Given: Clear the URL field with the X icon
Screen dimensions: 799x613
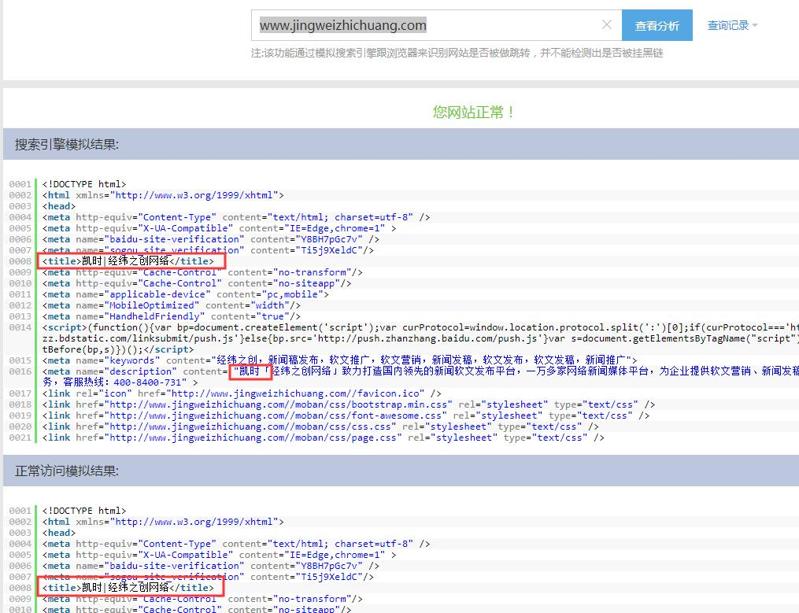Looking at the screenshot, I should pyautogui.click(x=606, y=24).
